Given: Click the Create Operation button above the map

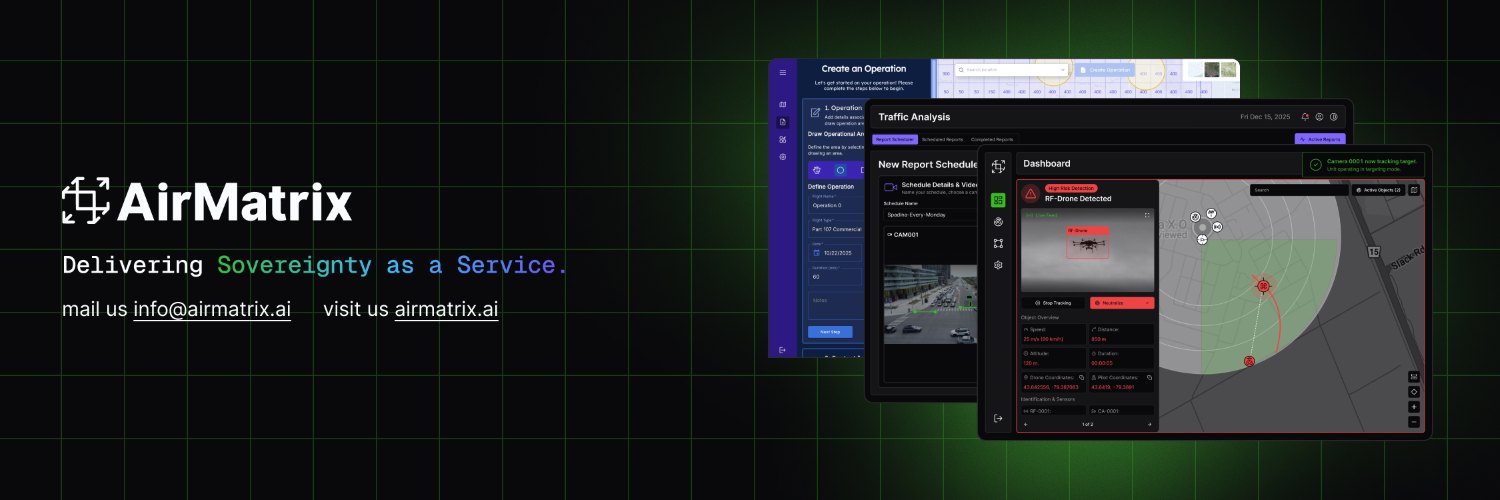Looking at the screenshot, I should pyautogui.click(x=1104, y=70).
